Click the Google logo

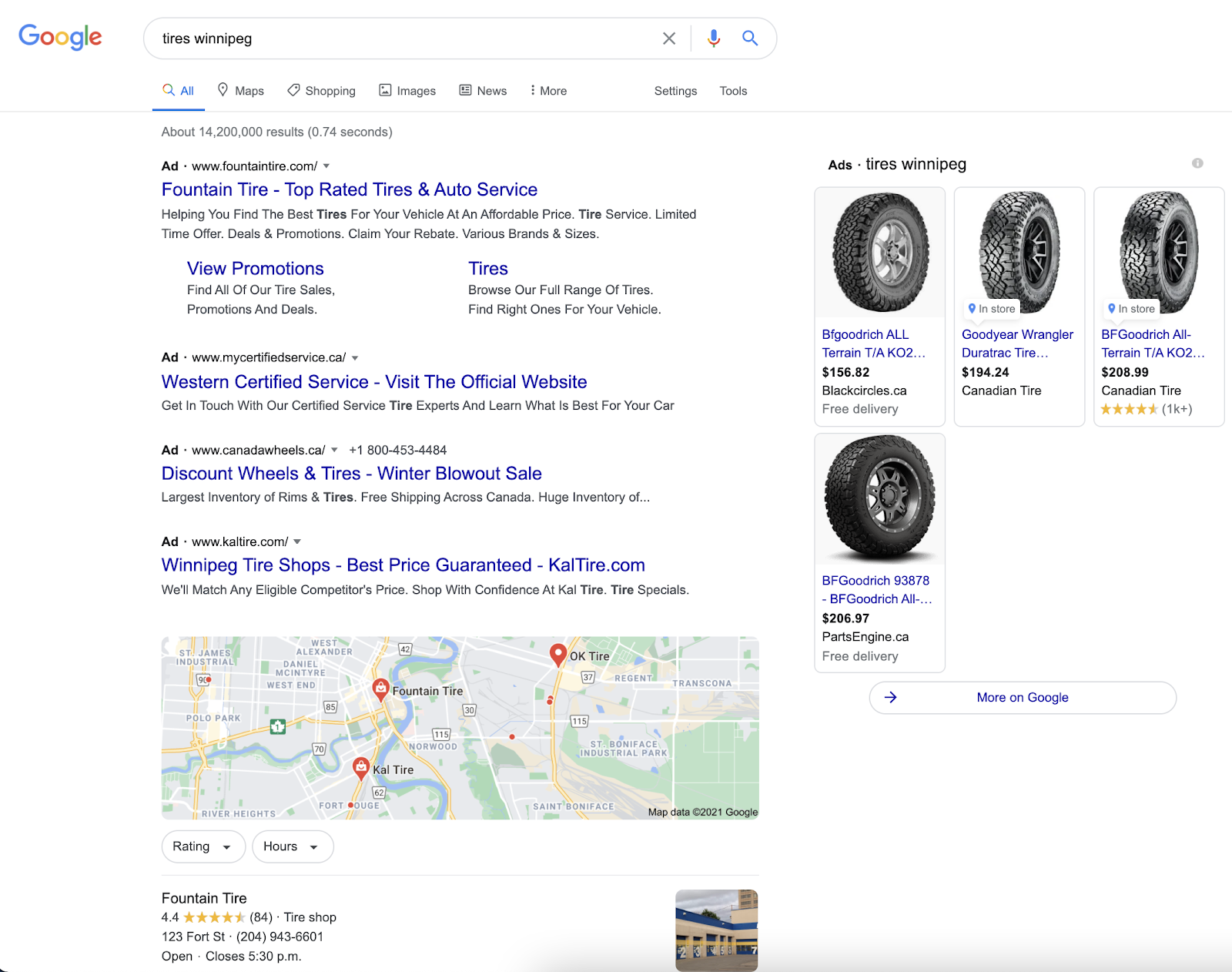click(60, 37)
